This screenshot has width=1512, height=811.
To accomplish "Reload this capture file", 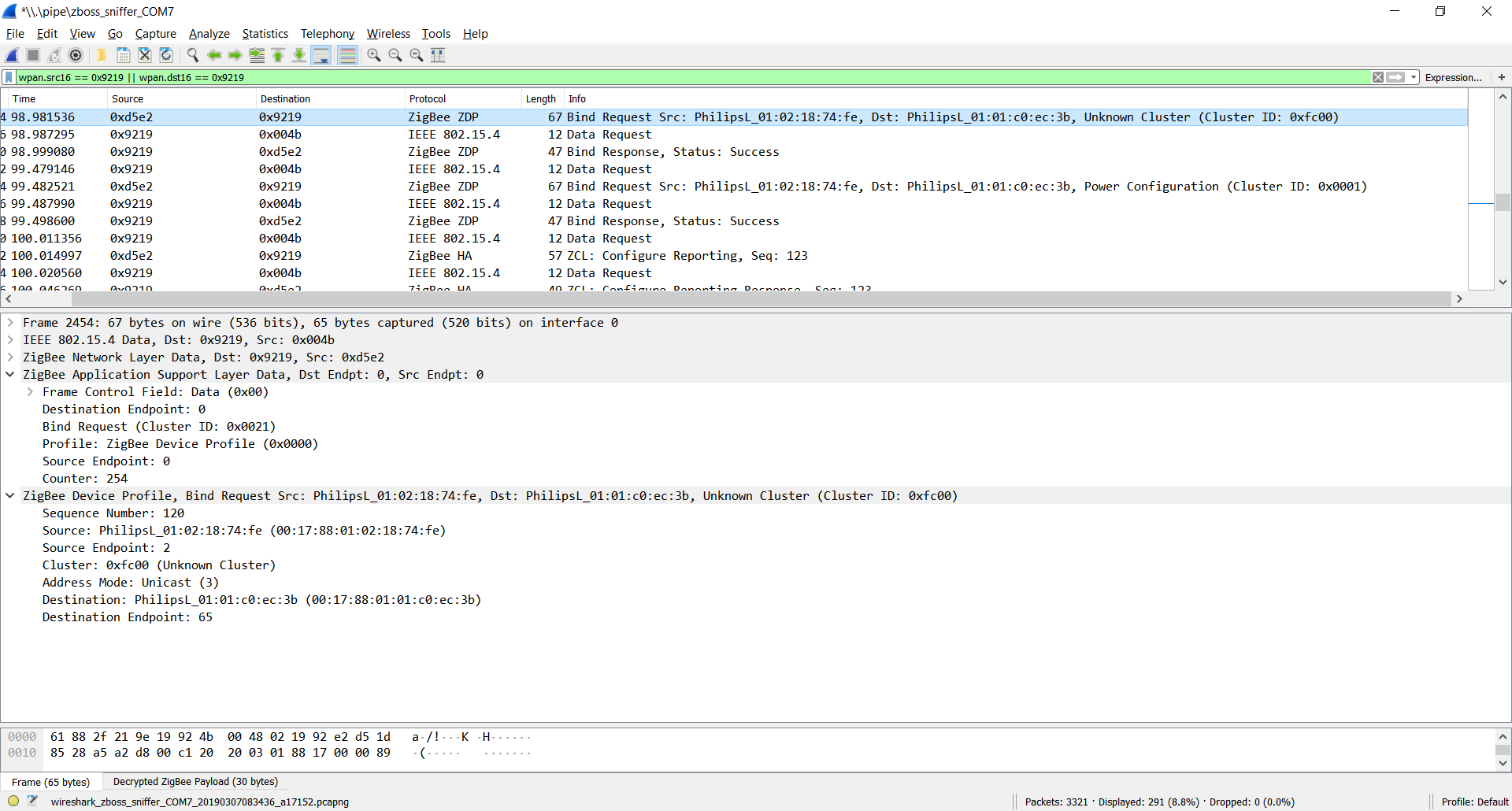I will click(x=166, y=55).
